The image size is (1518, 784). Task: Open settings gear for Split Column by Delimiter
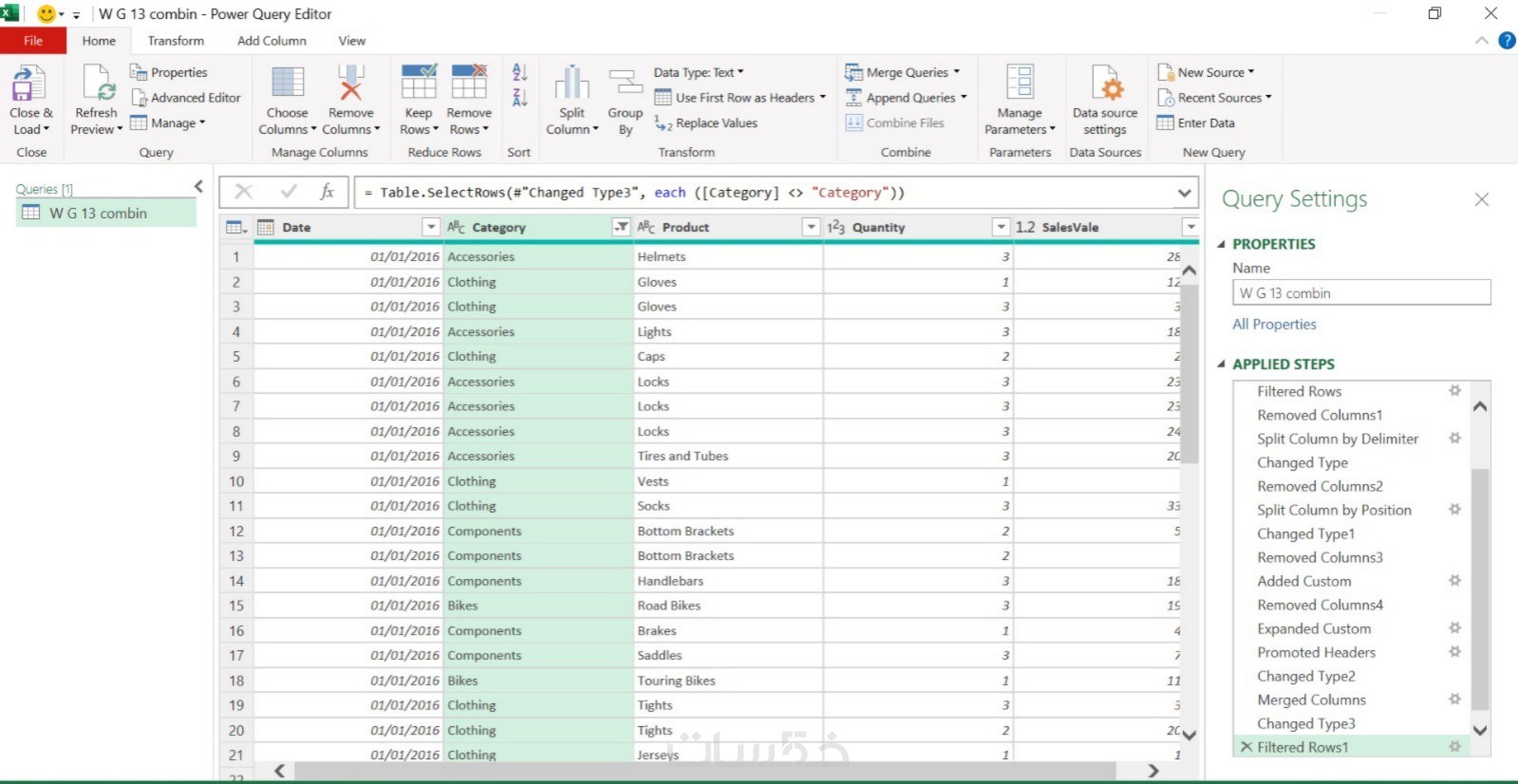pyautogui.click(x=1454, y=438)
